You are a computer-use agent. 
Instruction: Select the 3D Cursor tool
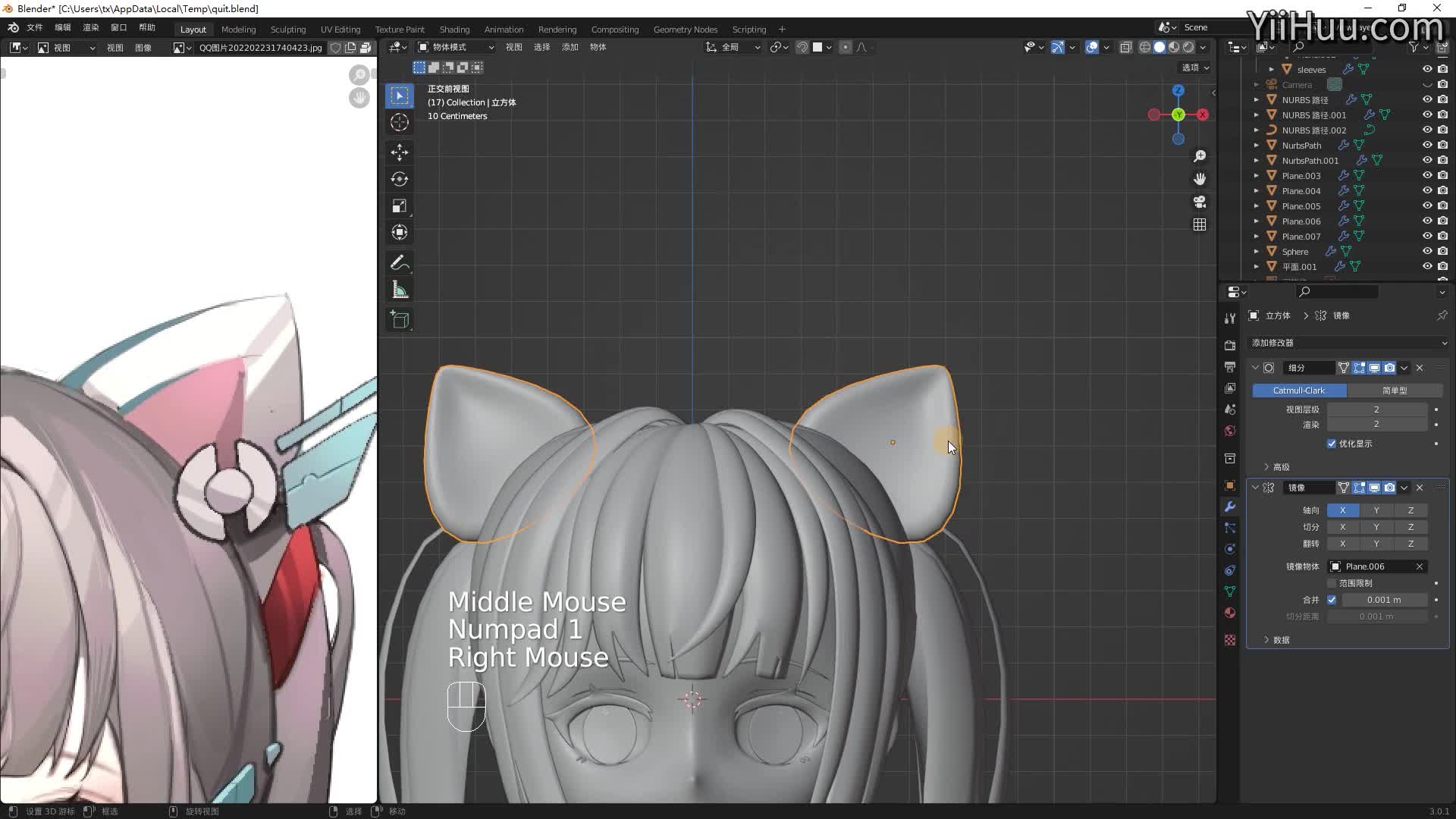pyautogui.click(x=400, y=122)
